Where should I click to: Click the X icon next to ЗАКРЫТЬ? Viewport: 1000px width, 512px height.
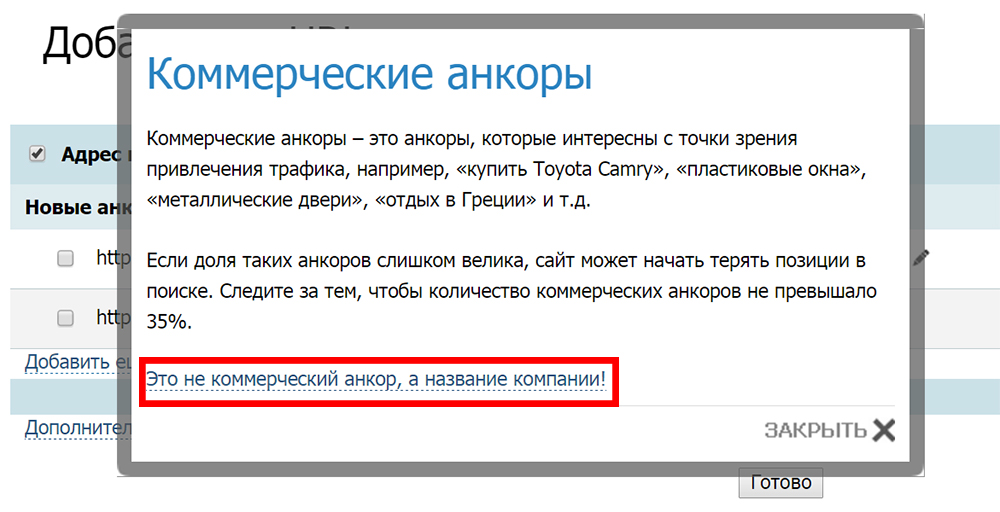(883, 430)
